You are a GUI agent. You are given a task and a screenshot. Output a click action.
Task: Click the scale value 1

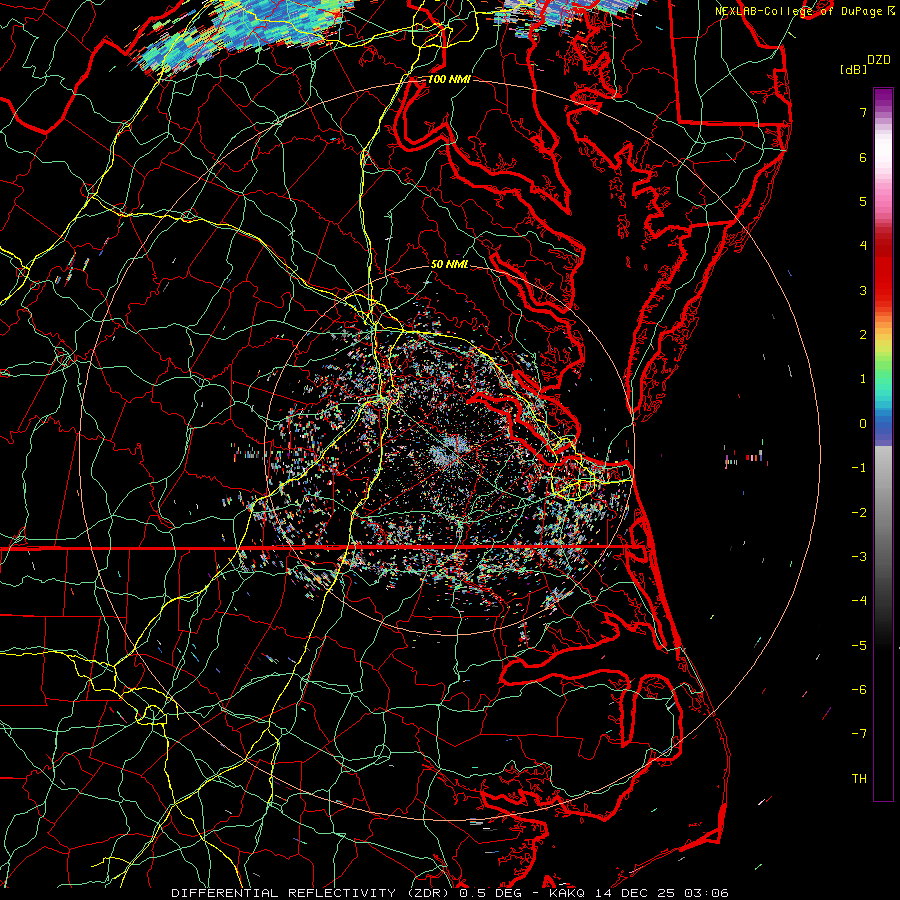pyautogui.click(x=863, y=379)
